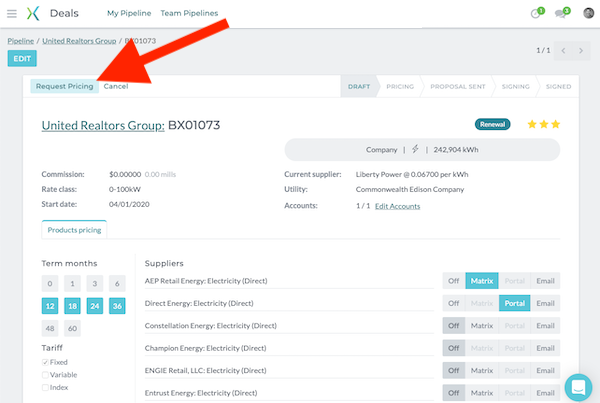Click the DRAFT stage
The height and width of the screenshot is (403, 600).
[359, 86]
